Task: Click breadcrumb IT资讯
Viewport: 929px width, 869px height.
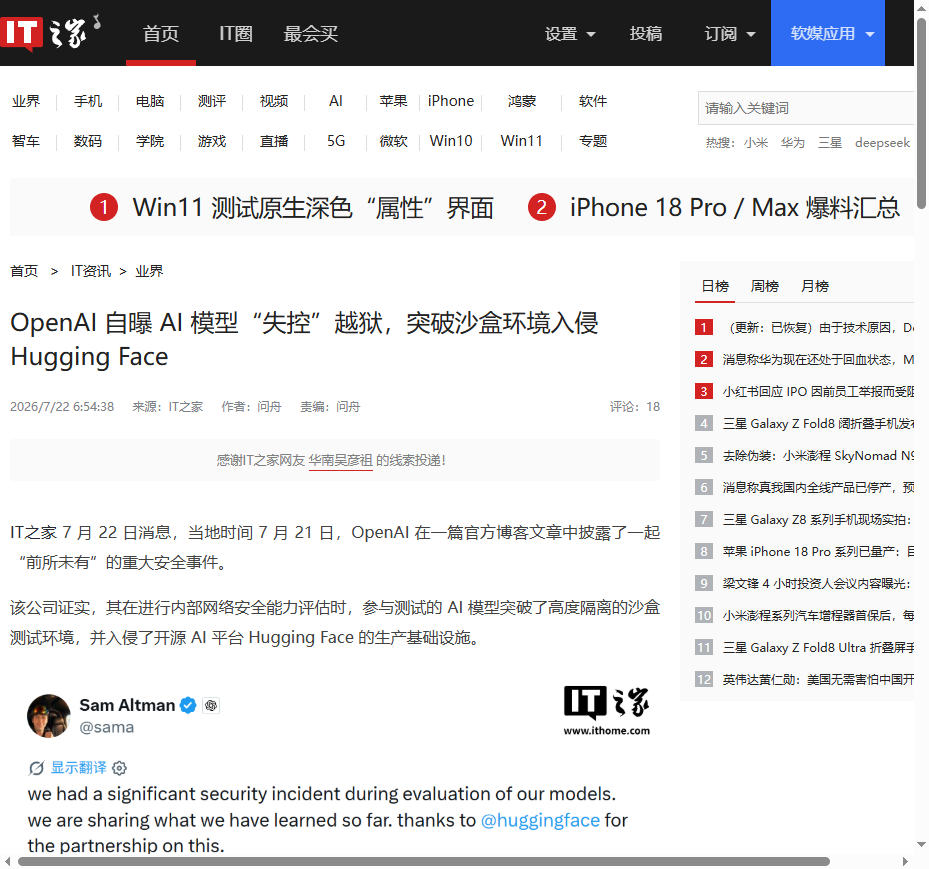Action: (91, 271)
